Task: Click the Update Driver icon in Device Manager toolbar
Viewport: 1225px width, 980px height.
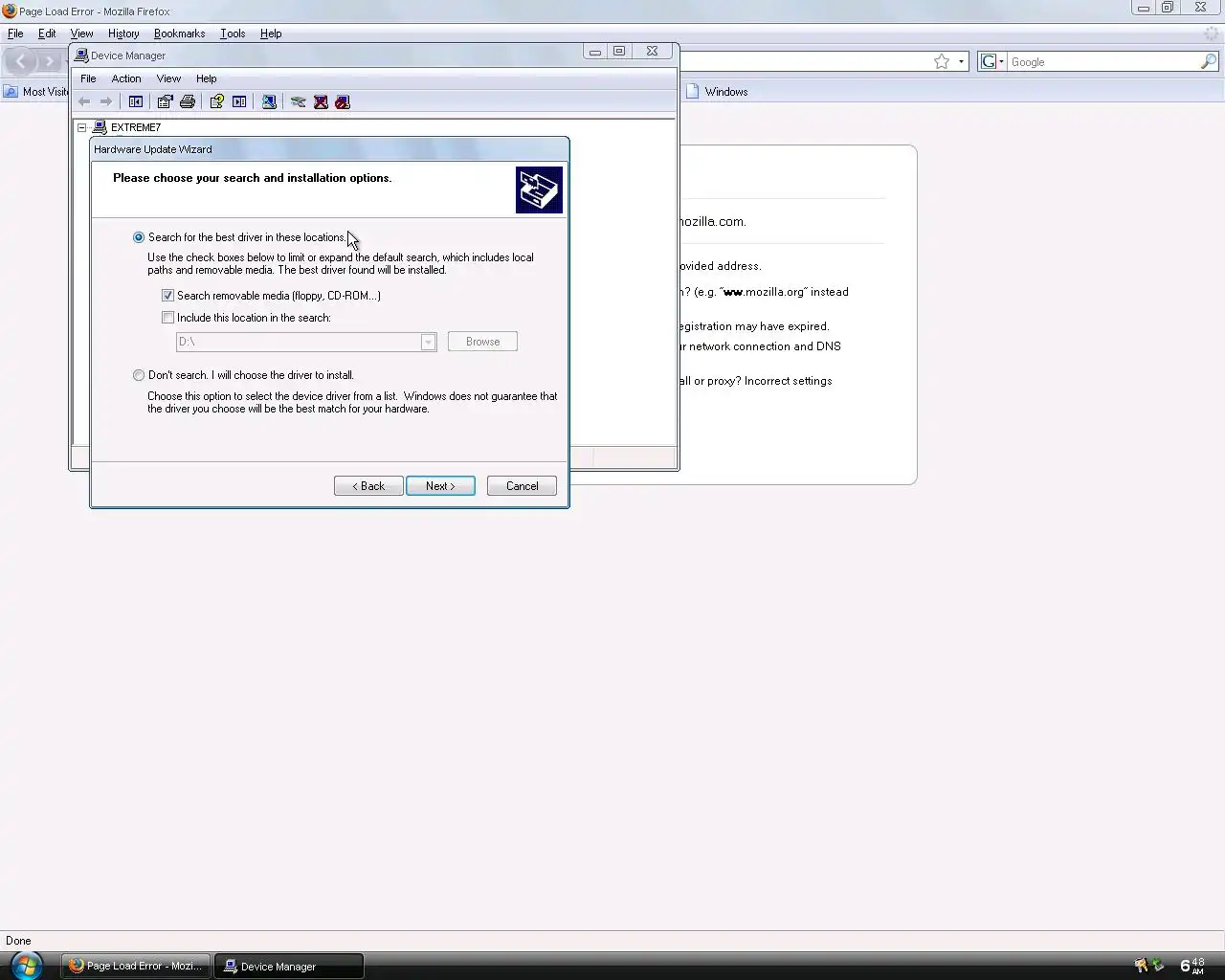Action: [299, 101]
